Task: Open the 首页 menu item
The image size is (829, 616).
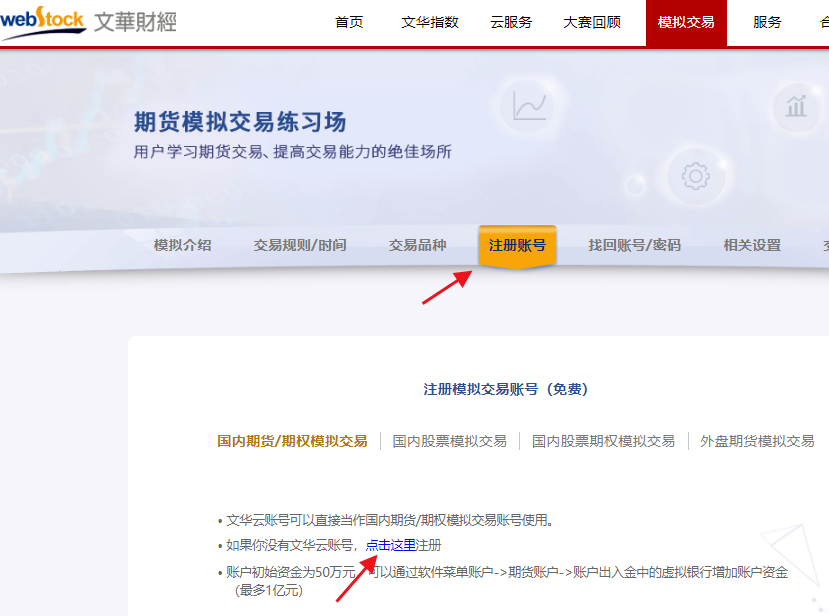Action: tap(349, 21)
